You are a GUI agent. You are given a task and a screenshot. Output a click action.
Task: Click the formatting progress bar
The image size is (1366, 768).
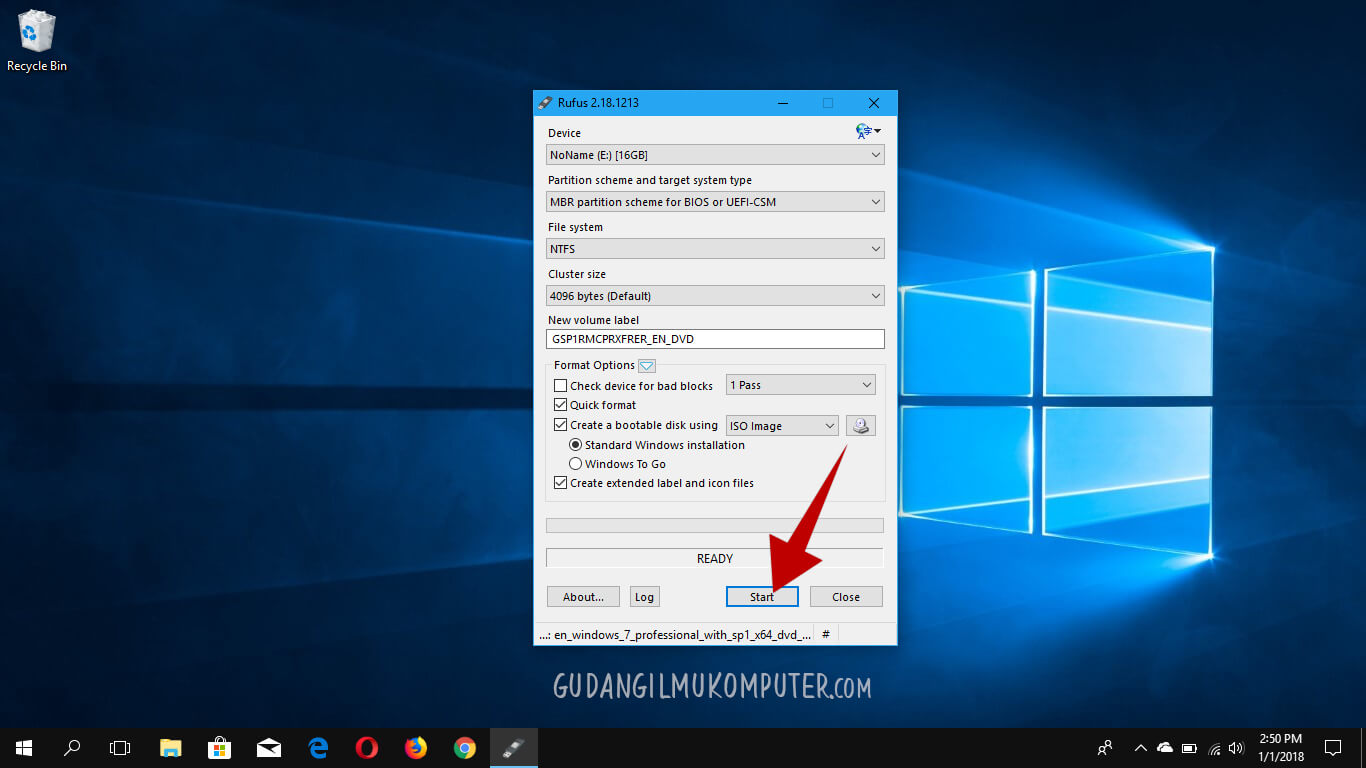(x=715, y=525)
